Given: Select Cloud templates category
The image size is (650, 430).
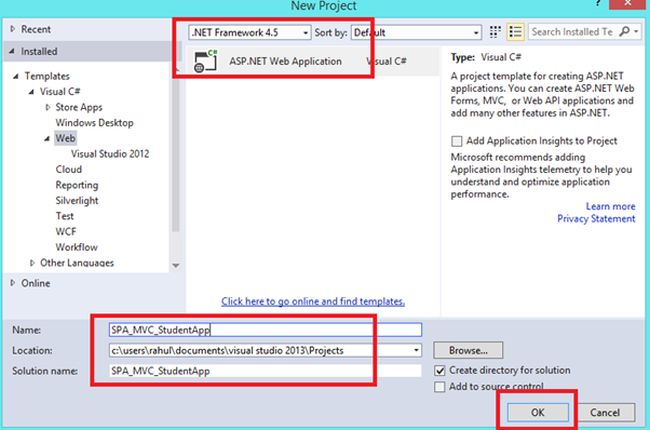Looking at the screenshot, I should (68, 170).
